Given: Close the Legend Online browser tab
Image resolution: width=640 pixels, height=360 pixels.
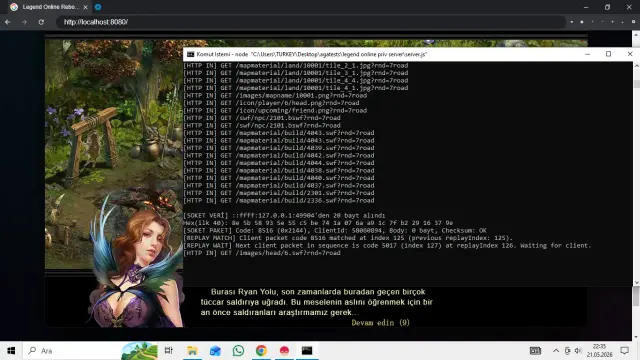Looking at the screenshot, I should [x=85, y=7].
